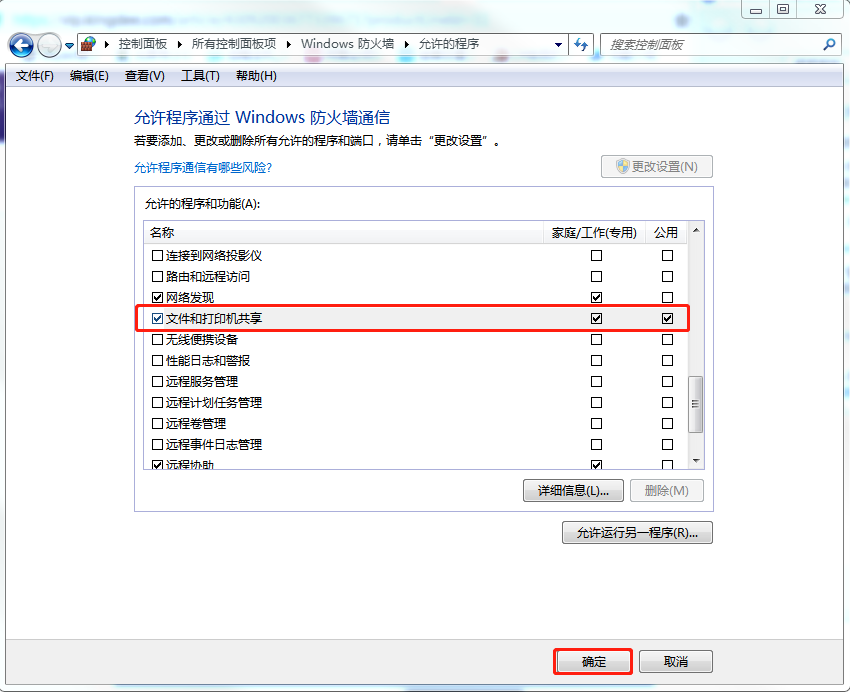
Task: Uncheck the 网络发现 name checkbox
Action: pos(157,298)
